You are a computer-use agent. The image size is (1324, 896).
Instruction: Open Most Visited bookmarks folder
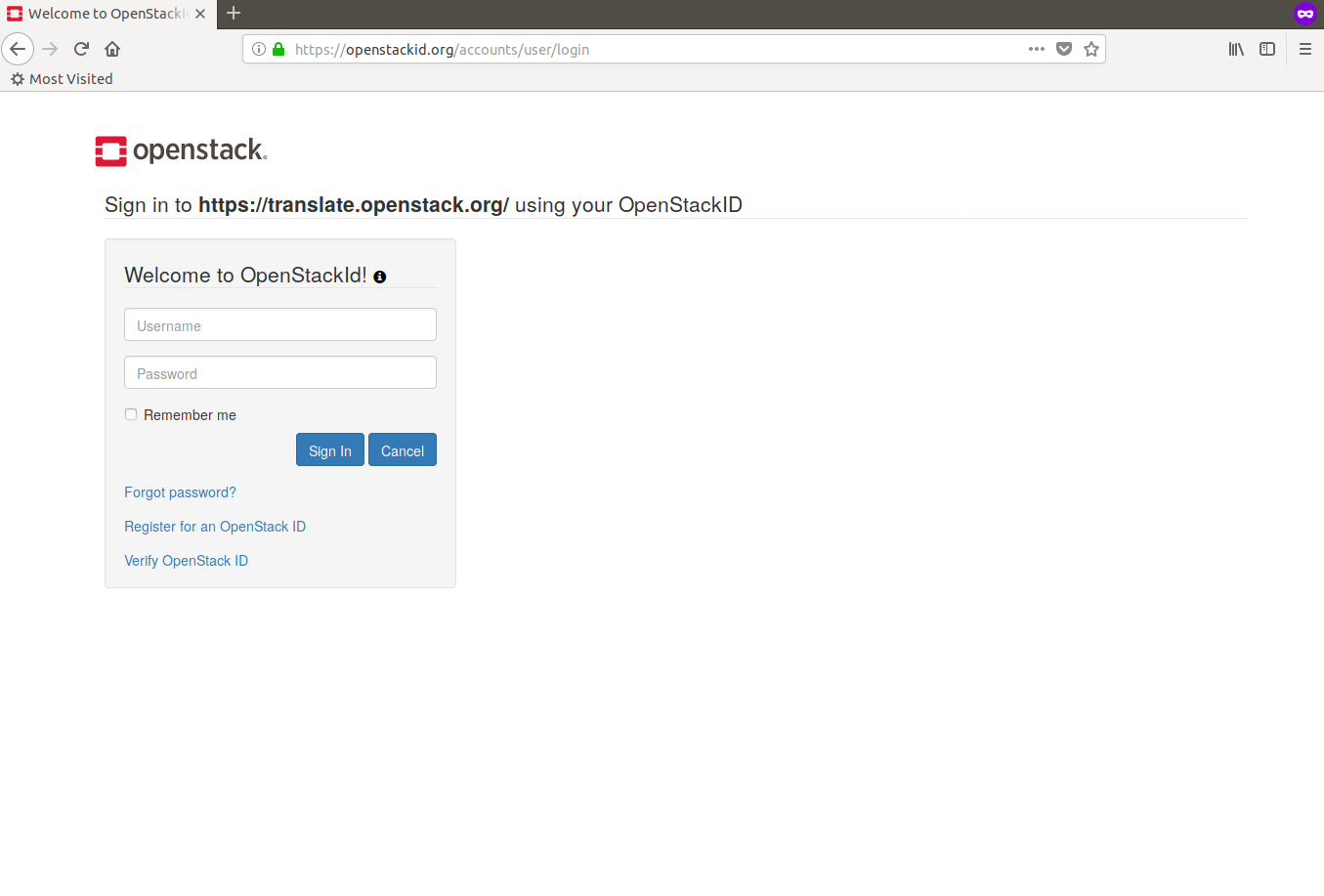[62, 79]
